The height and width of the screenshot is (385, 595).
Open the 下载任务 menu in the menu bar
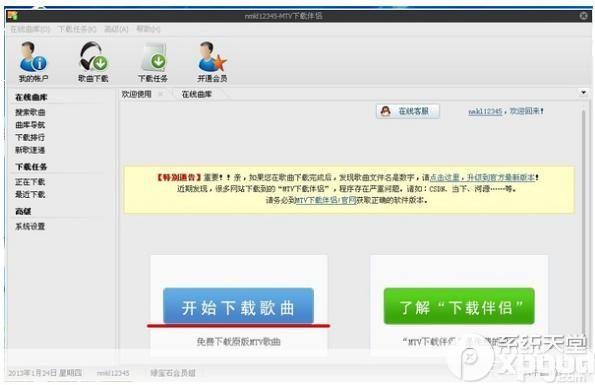[x=77, y=29]
